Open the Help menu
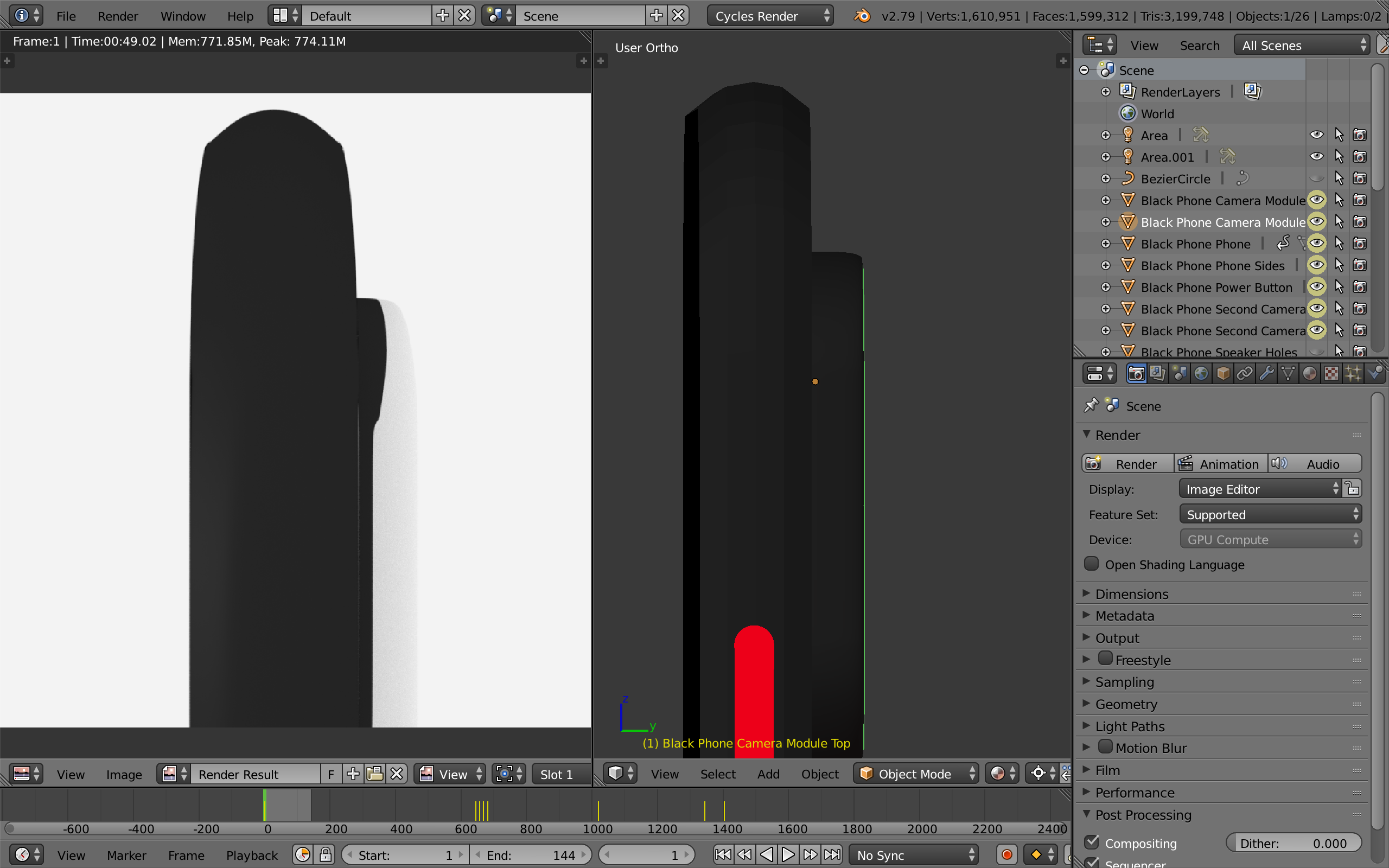 pos(240,16)
